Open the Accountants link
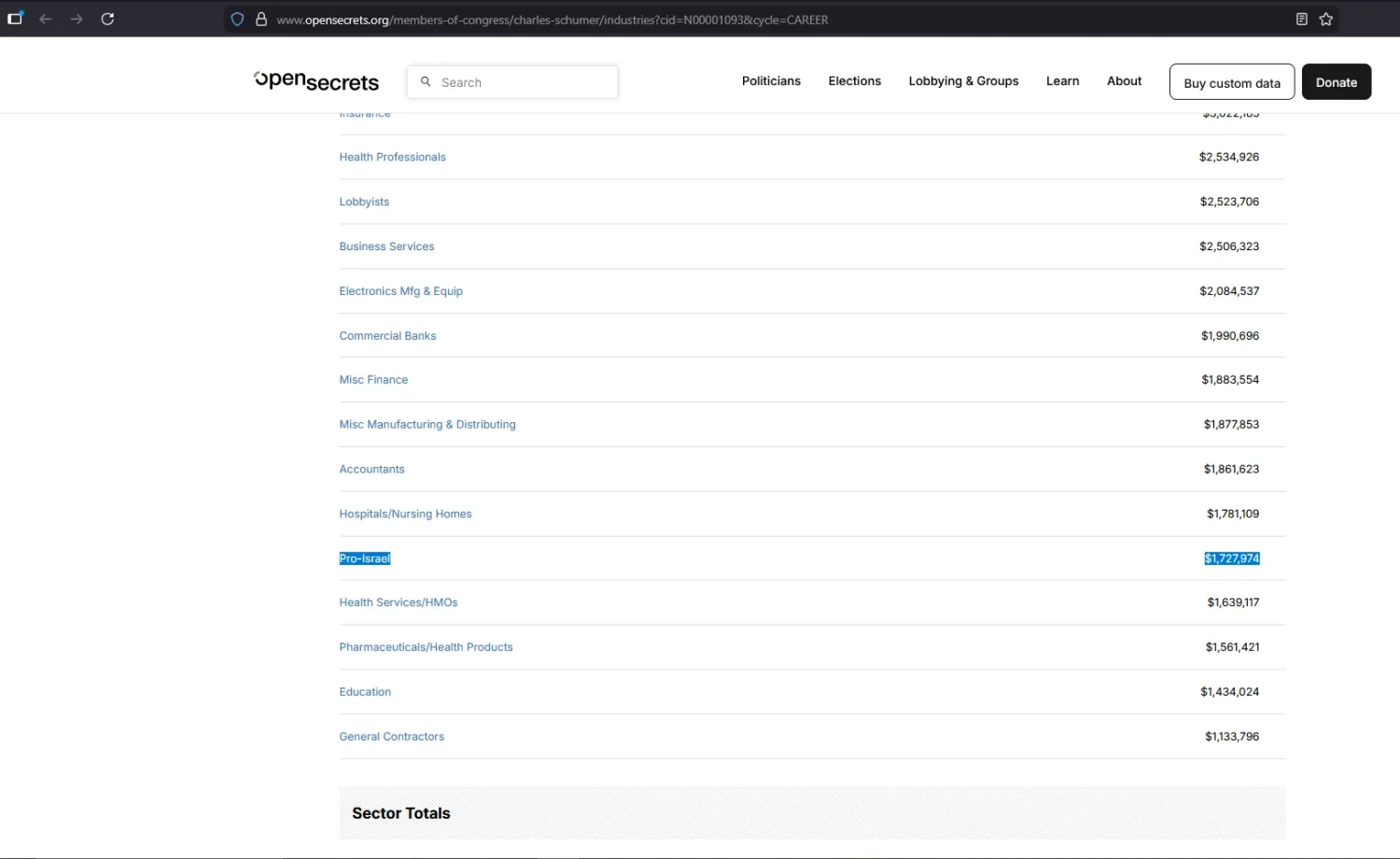This screenshot has height=859, width=1400. click(x=371, y=470)
